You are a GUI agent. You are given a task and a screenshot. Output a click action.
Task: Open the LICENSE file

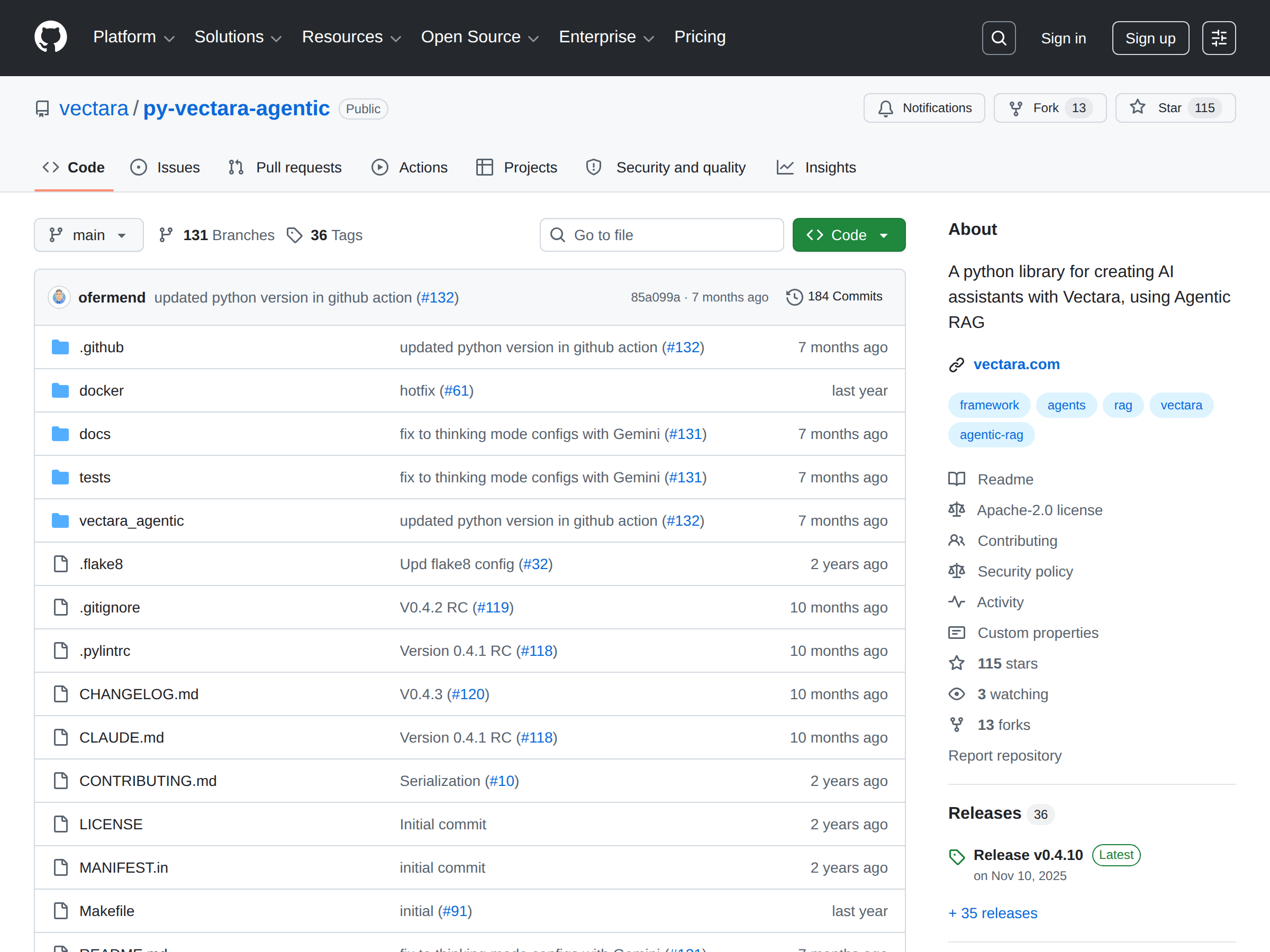click(x=111, y=823)
